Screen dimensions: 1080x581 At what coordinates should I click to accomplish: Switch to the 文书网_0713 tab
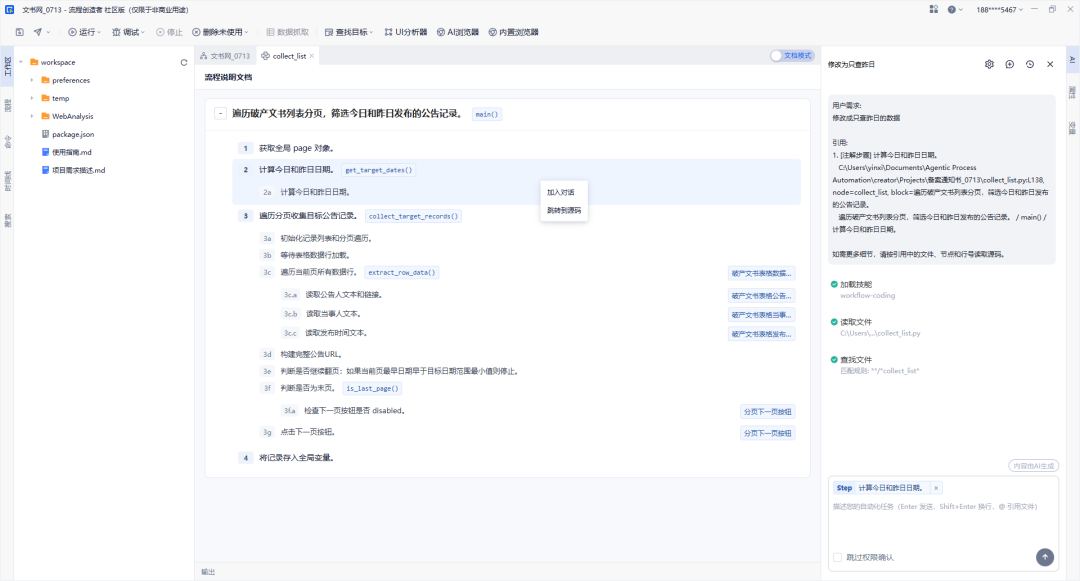click(225, 56)
